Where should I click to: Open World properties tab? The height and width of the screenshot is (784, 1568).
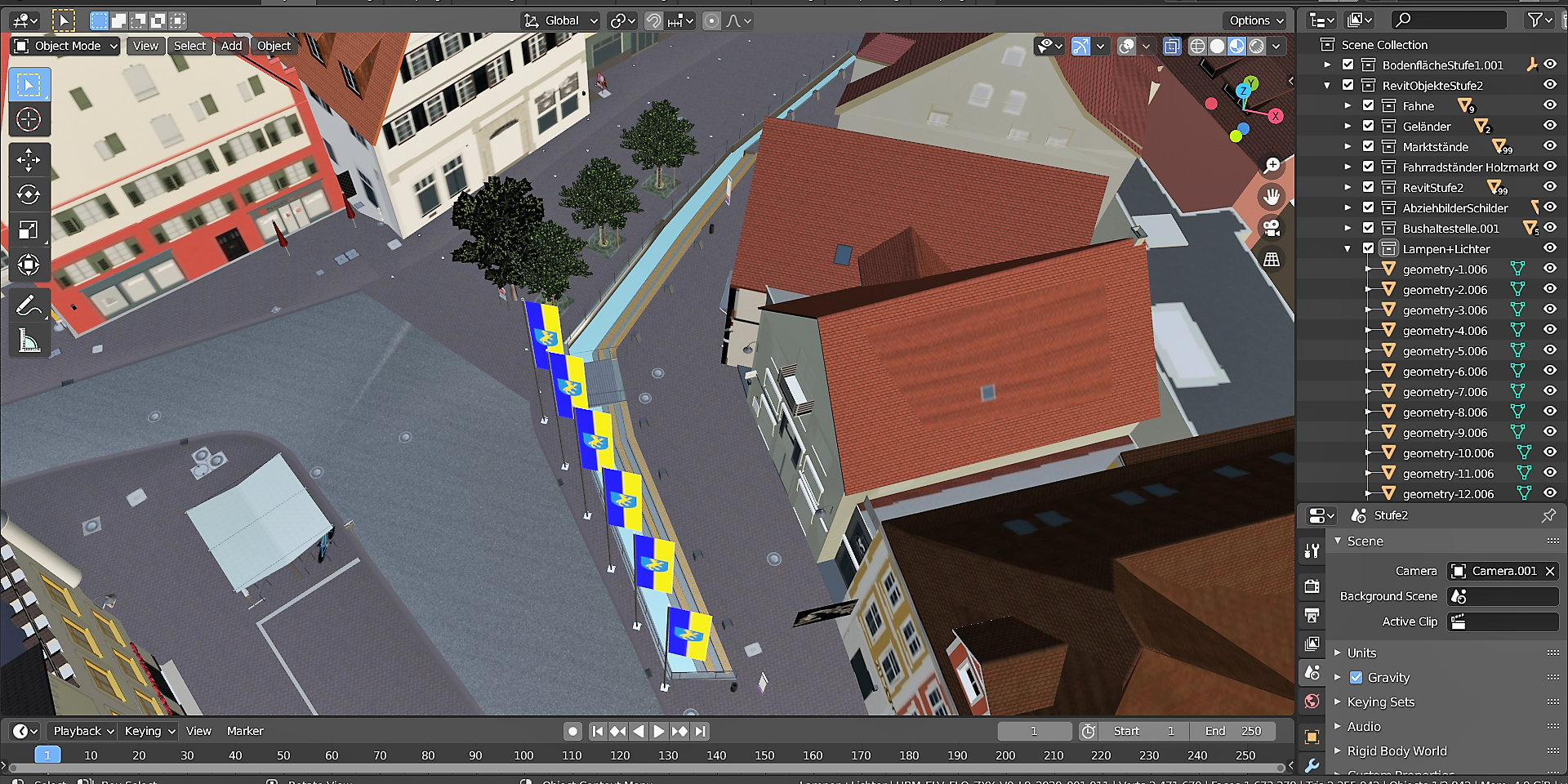pos(1312,701)
